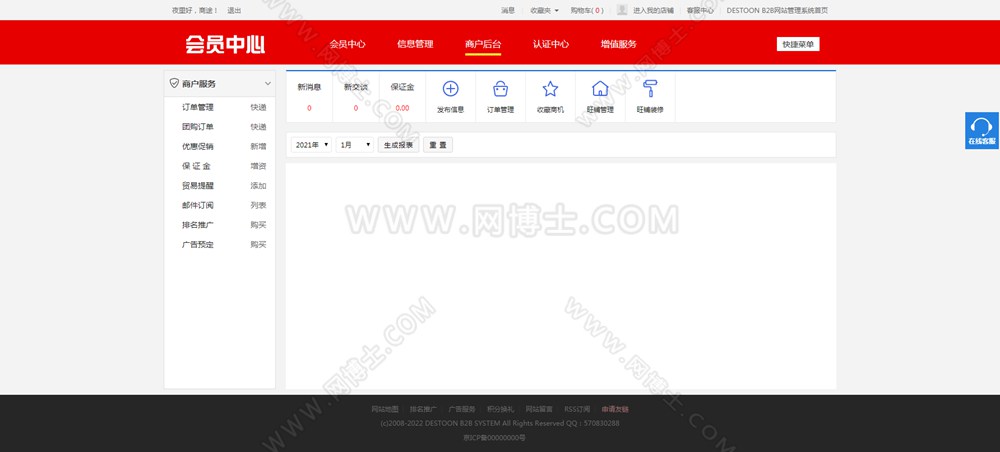
Task: Click 增资 link beside 保证金
Action: point(258,166)
